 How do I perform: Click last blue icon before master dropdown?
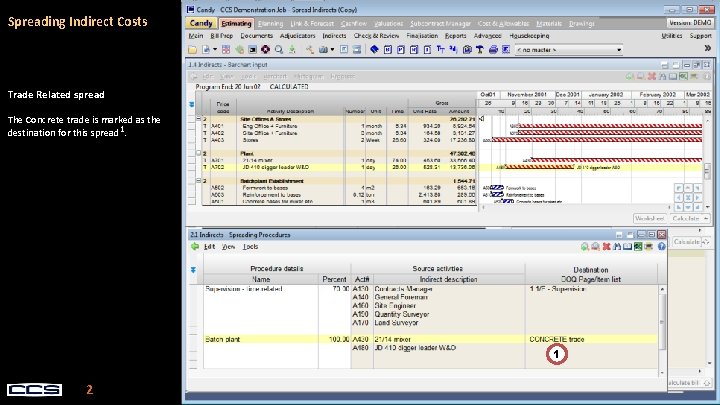click(506, 50)
